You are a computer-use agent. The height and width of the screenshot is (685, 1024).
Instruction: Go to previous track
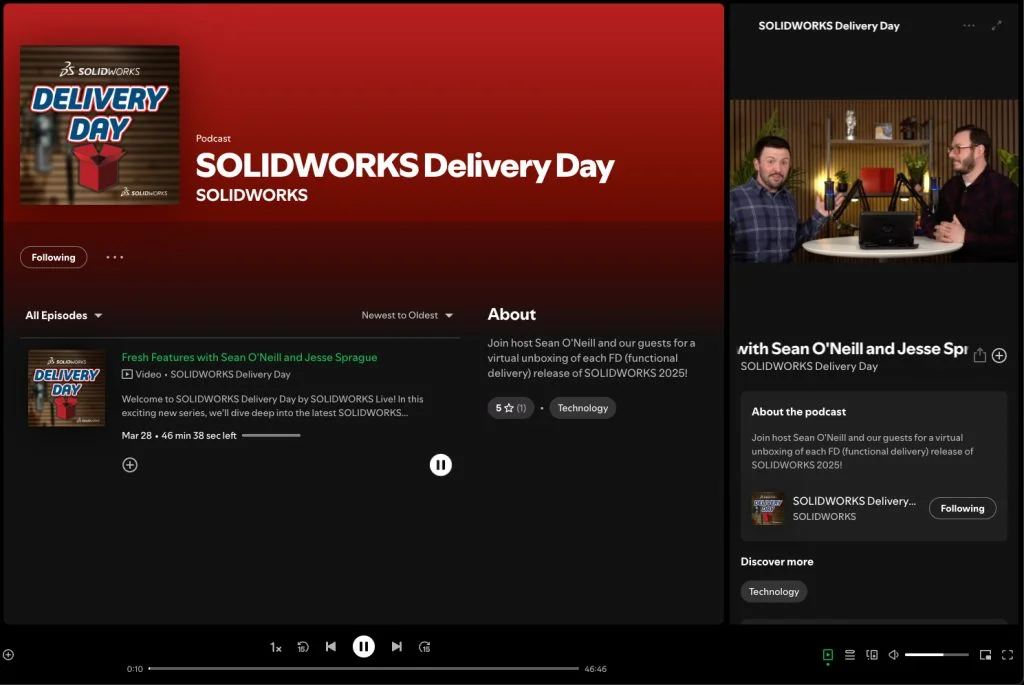[331, 647]
